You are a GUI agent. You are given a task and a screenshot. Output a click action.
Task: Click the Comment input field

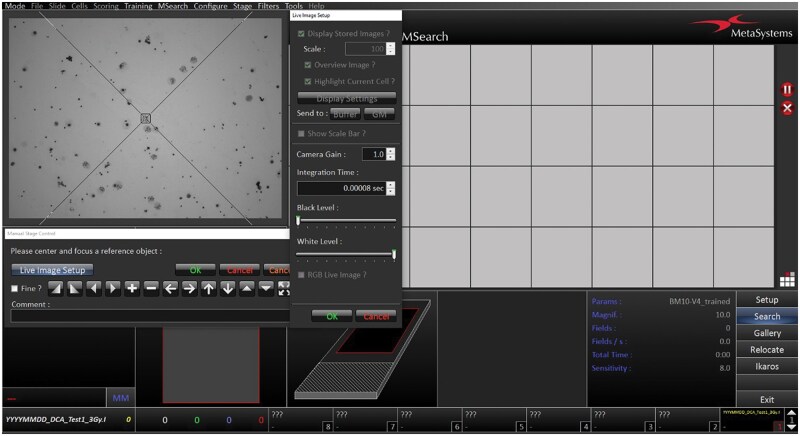150,316
